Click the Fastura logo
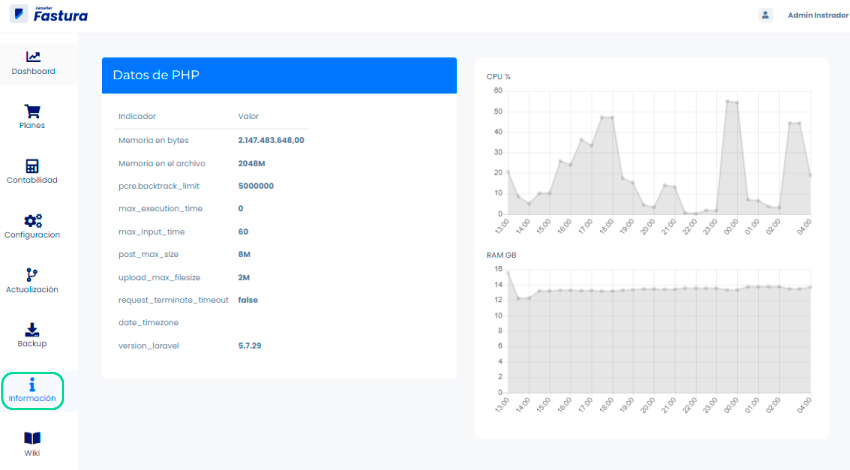Viewport: 850px width, 470px height. (x=48, y=15)
